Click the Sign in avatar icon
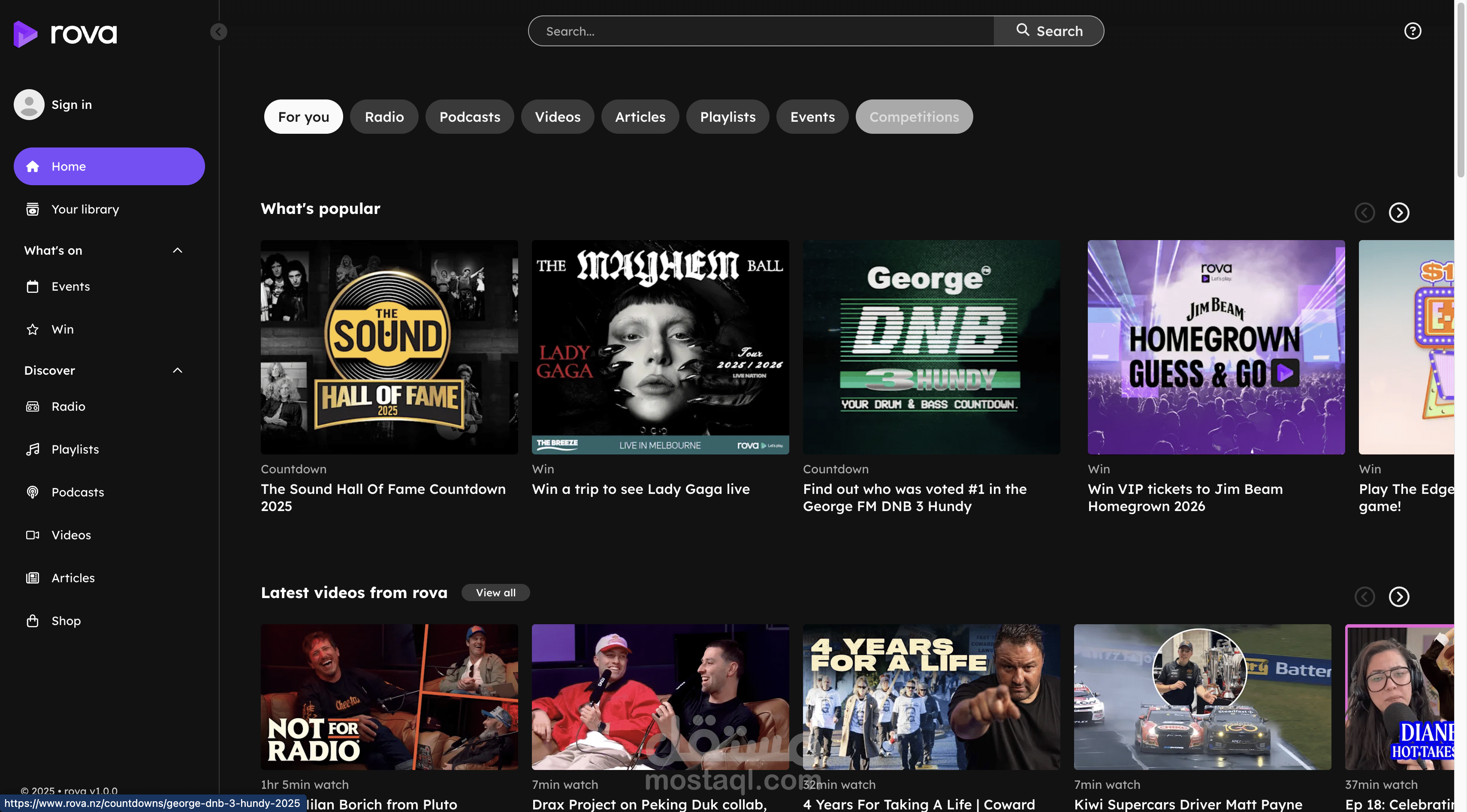 [x=29, y=104]
